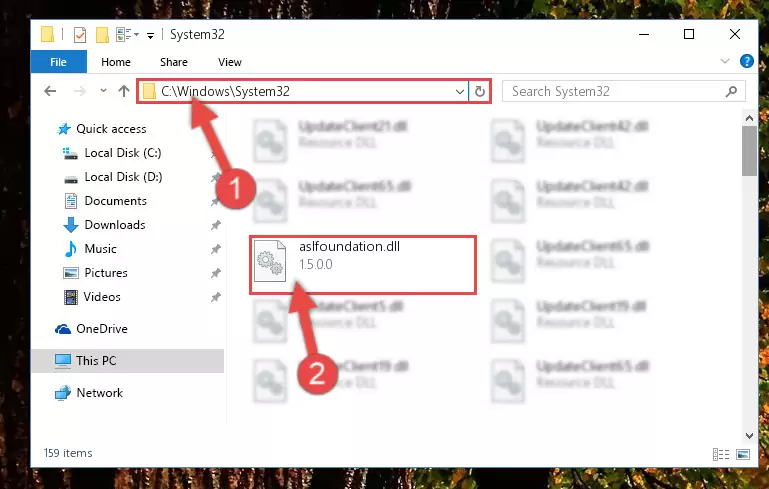Click the search magnifier icon
Image resolution: width=769 pixels, height=489 pixels.
(731, 91)
